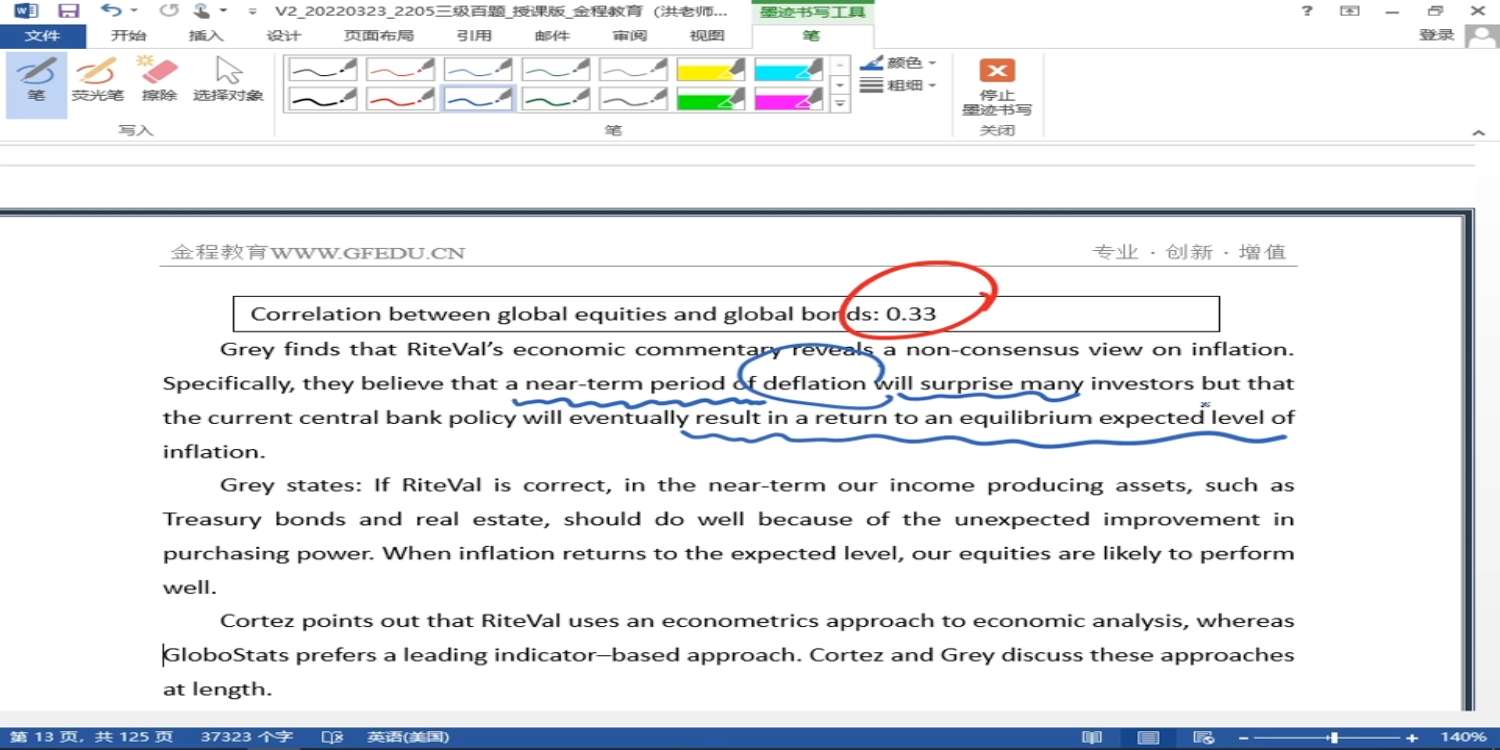This screenshot has height=750, width=1500.
Task: Stop inking with the 停止墨迹书写 button
Action: coord(997,88)
